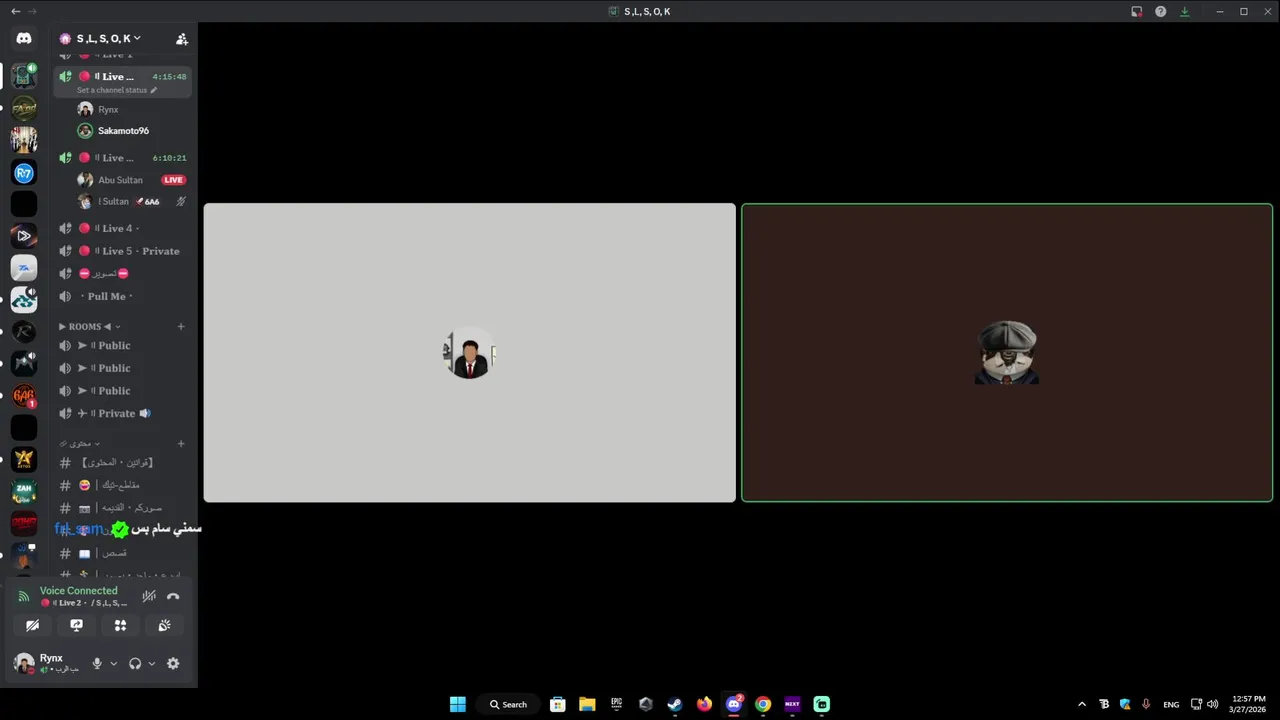The height and width of the screenshot is (720, 1280).
Task: Expand headphone output options chevron
Action: pyautogui.click(x=152, y=663)
